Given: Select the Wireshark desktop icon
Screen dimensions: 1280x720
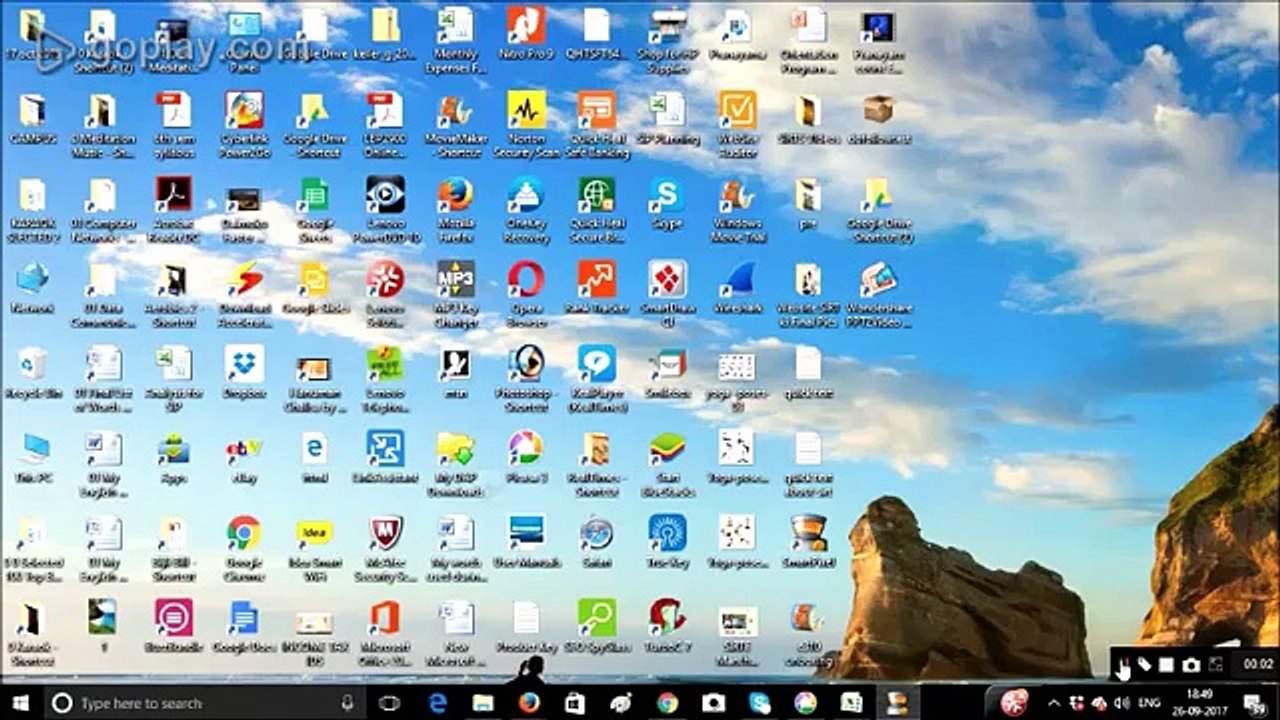Looking at the screenshot, I should pos(737,288).
